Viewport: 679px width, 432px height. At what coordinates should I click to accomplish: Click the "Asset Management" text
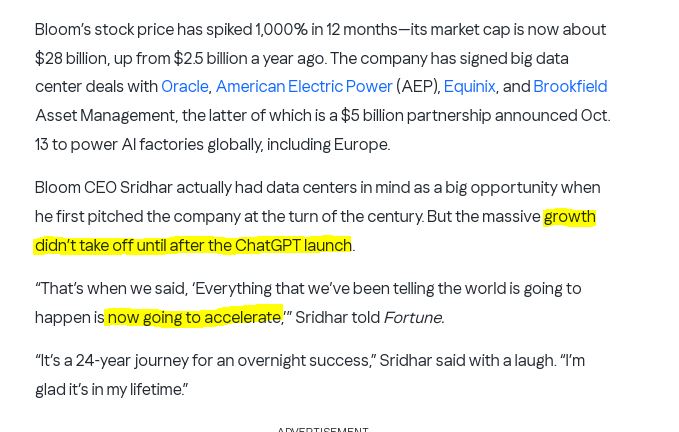(104, 116)
